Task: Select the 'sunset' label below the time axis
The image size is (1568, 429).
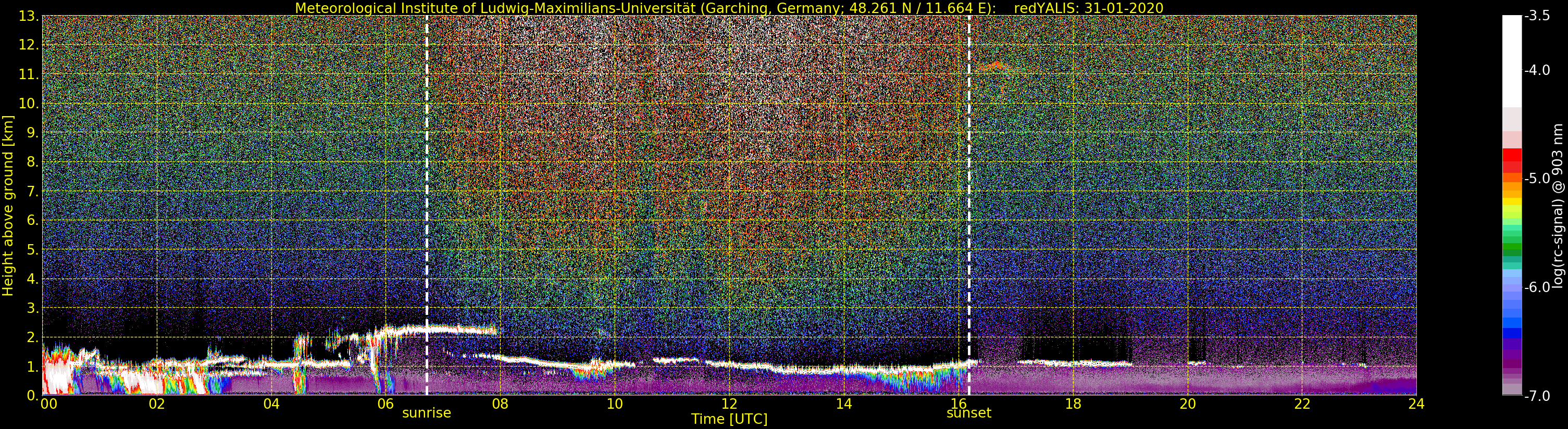Action: (969, 413)
